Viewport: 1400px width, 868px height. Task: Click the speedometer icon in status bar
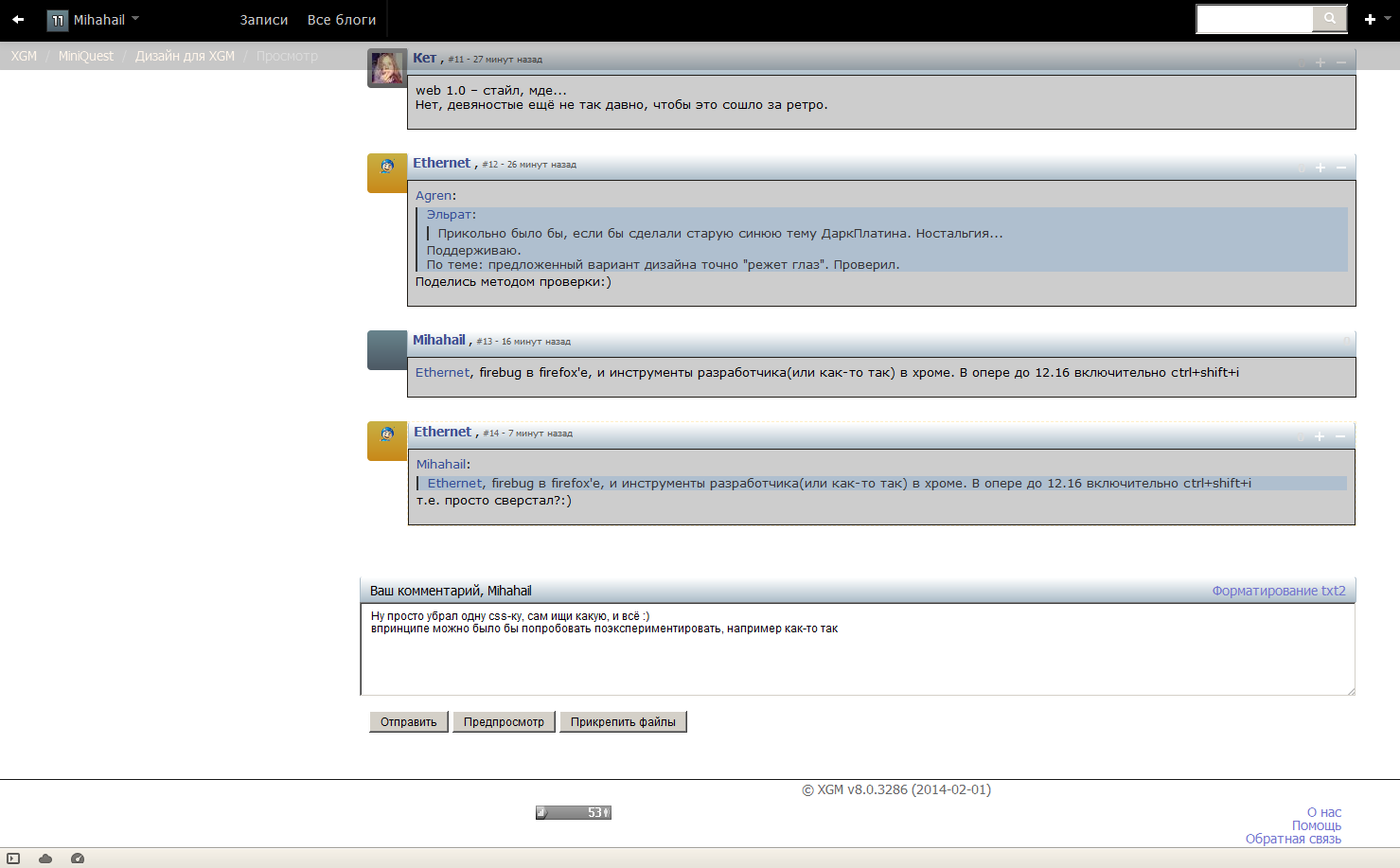point(78,859)
